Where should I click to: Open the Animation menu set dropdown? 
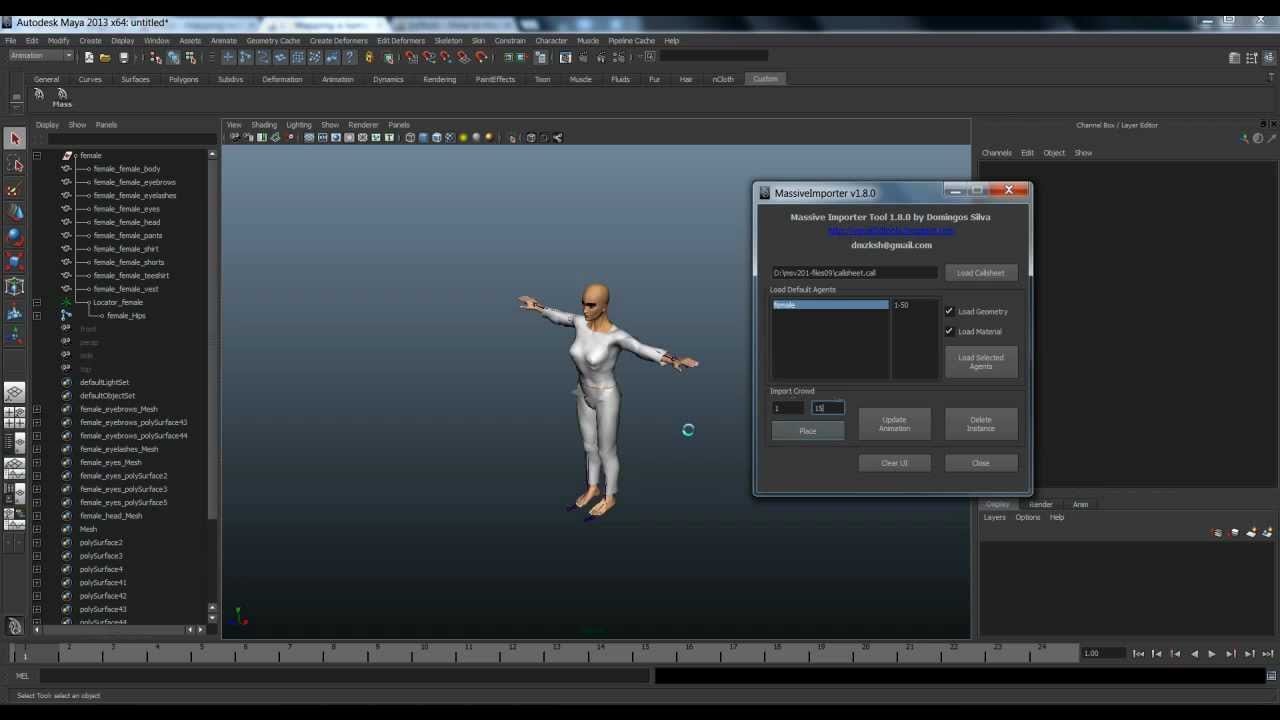(x=40, y=56)
